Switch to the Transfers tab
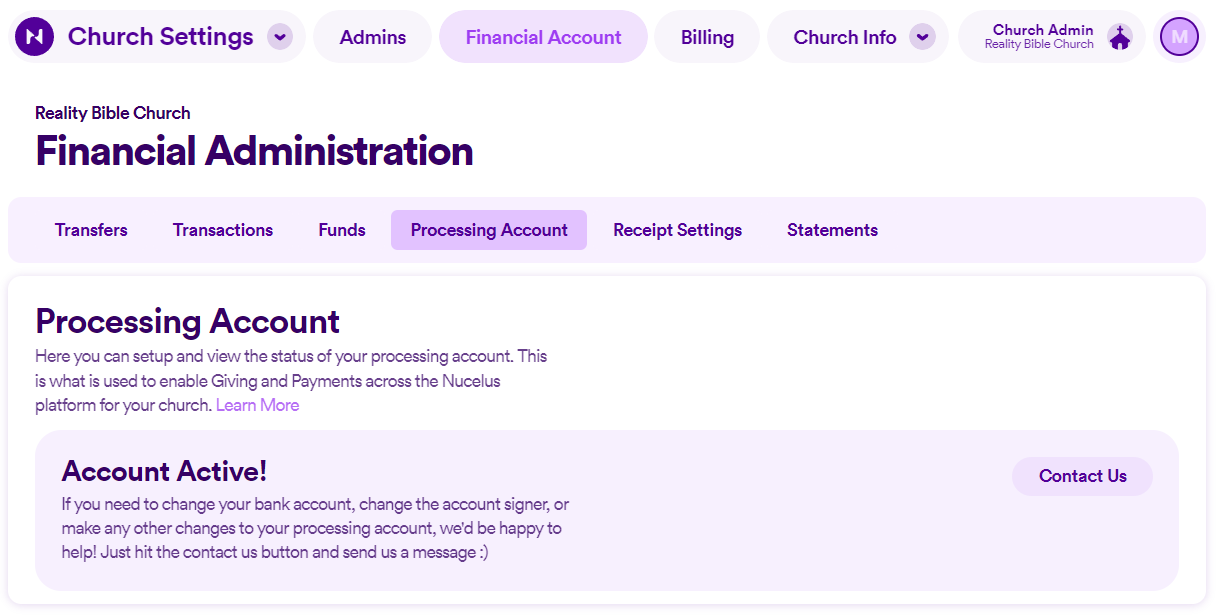The width and height of the screenshot is (1216, 615). click(90, 229)
